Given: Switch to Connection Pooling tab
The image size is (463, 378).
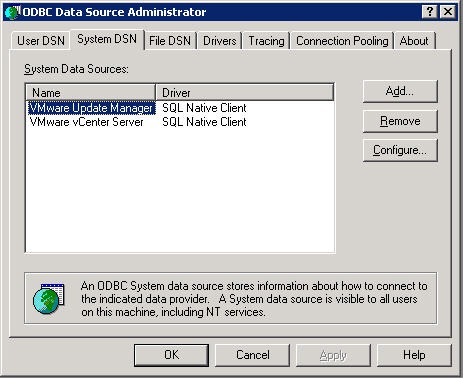Looking at the screenshot, I should pos(342,41).
